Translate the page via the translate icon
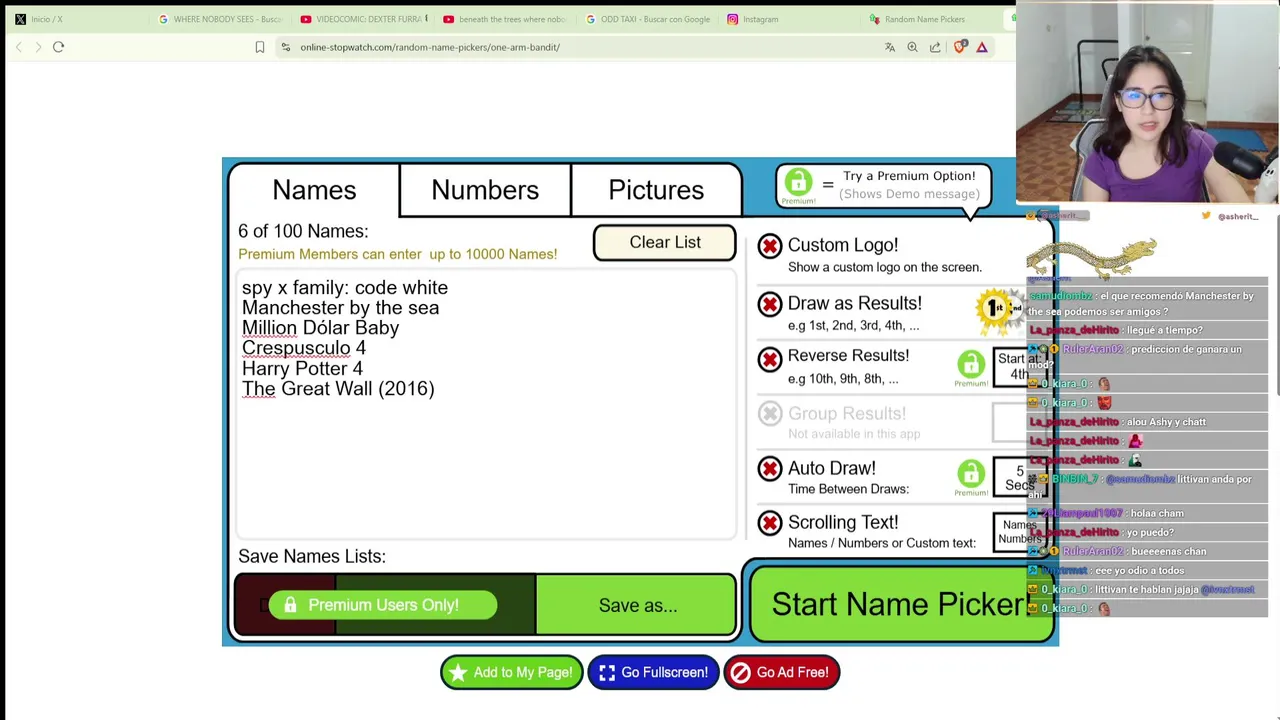 890,47
